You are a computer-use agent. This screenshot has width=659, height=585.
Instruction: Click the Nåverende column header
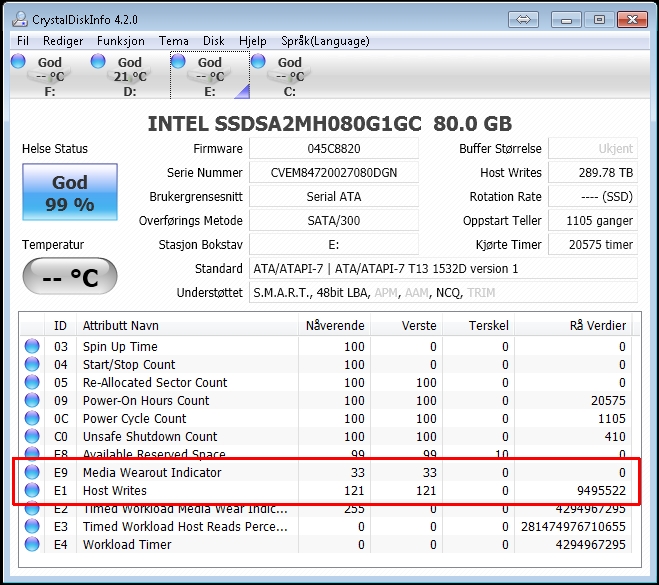click(x=335, y=325)
